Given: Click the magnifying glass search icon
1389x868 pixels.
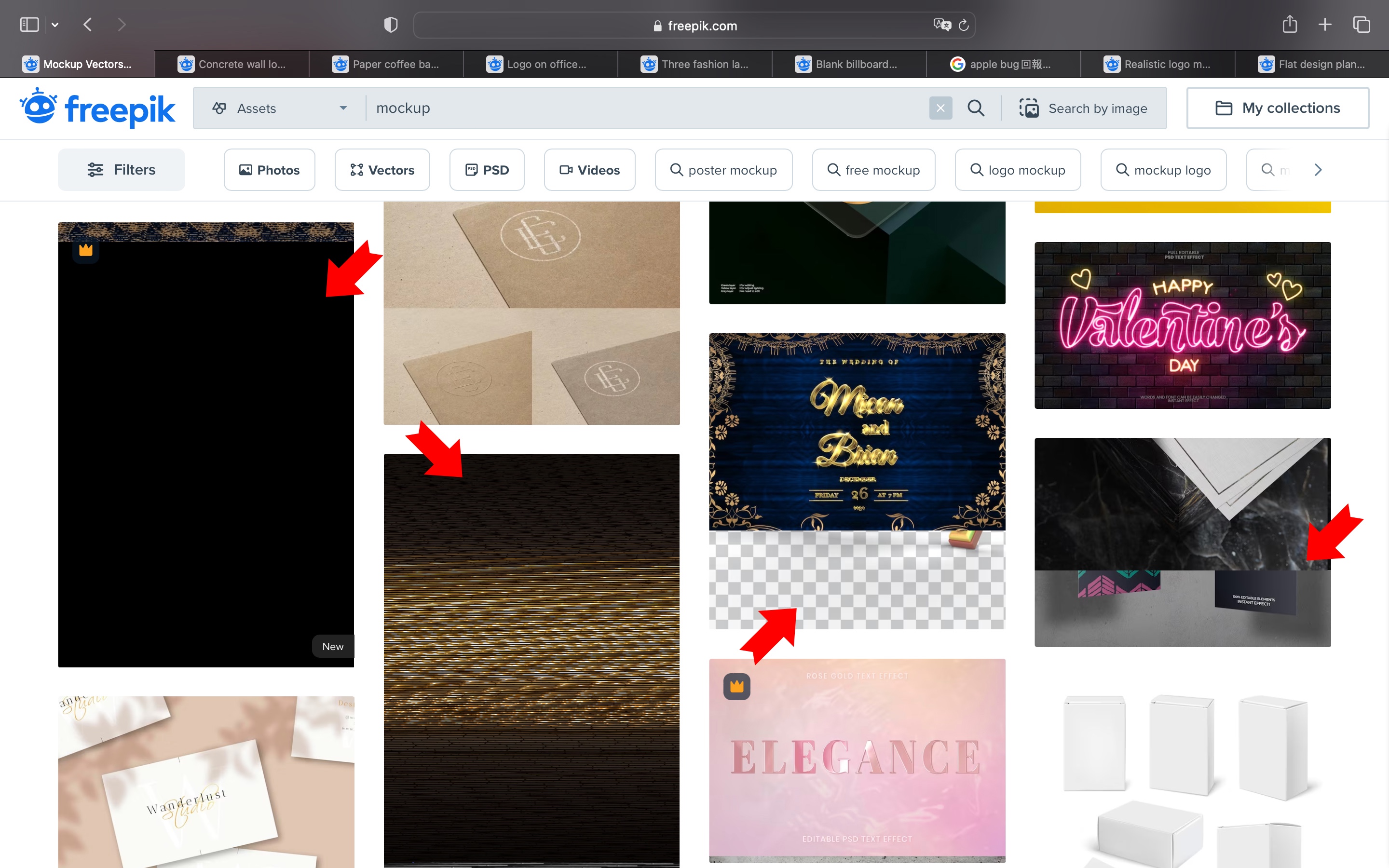Looking at the screenshot, I should tap(976, 108).
